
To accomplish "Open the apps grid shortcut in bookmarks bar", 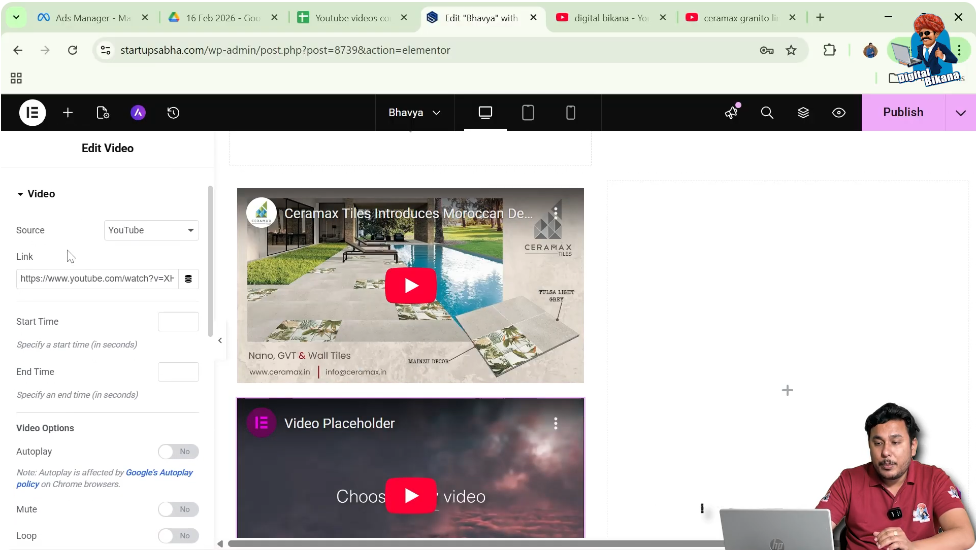I will (x=16, y=78).
